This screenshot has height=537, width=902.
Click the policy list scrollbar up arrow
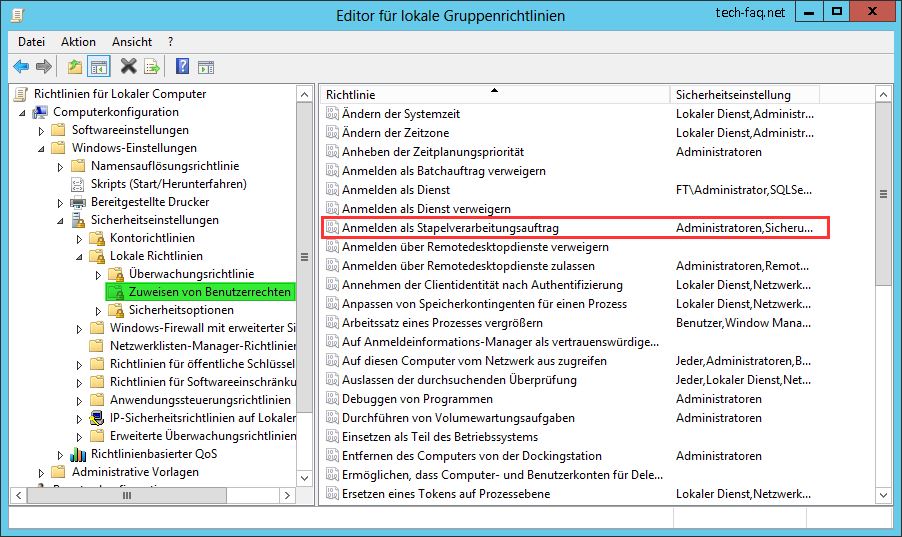(x=883, y=94)
